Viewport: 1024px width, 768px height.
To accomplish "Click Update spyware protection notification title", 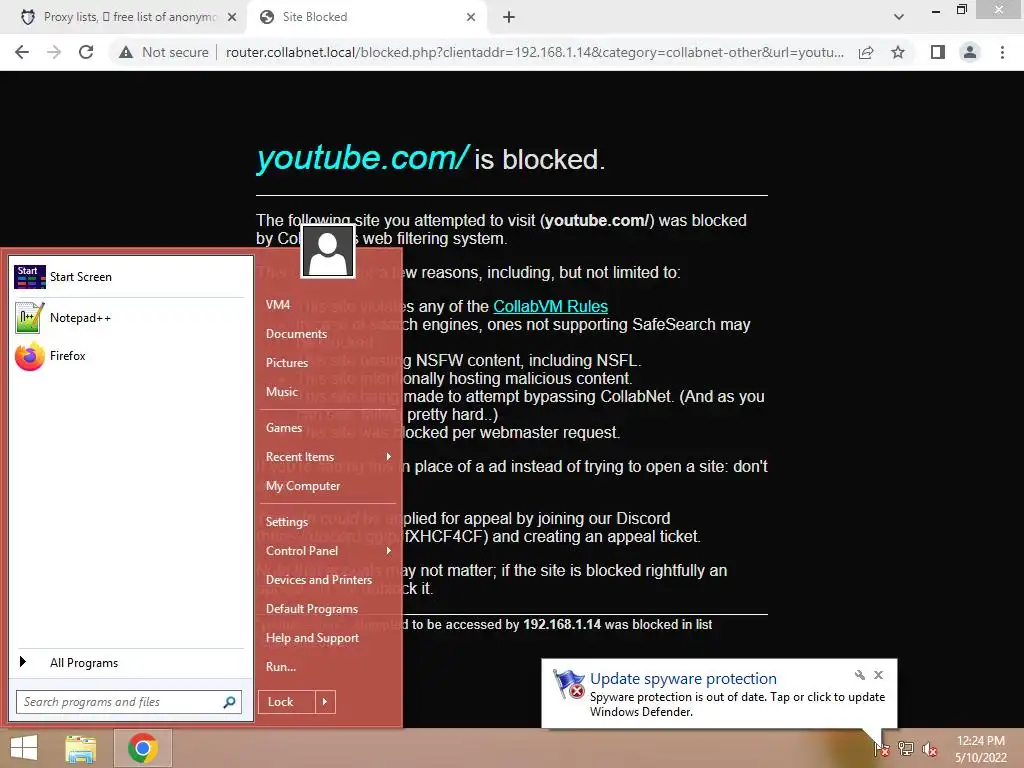I will click(x=683, y=679).
